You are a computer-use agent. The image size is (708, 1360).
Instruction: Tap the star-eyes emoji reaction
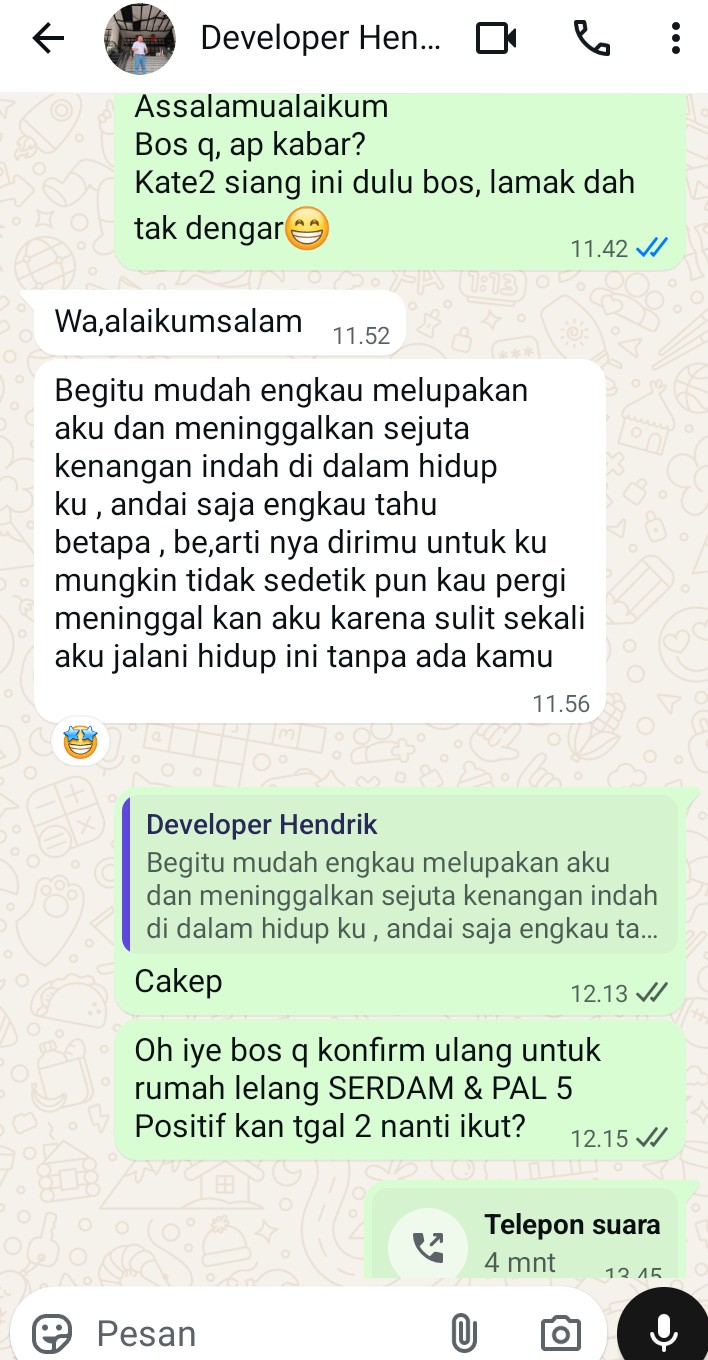[x=81, y=741]
